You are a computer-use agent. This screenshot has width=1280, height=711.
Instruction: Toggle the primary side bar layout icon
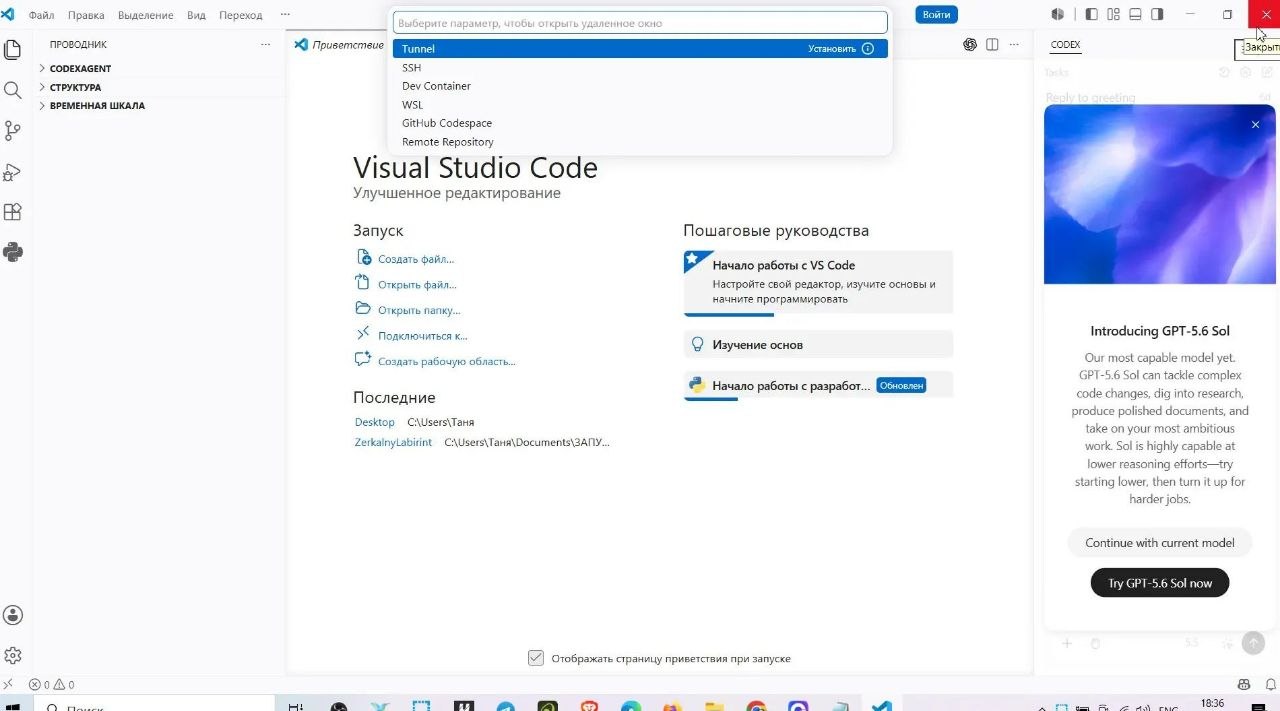point(1091,14)
